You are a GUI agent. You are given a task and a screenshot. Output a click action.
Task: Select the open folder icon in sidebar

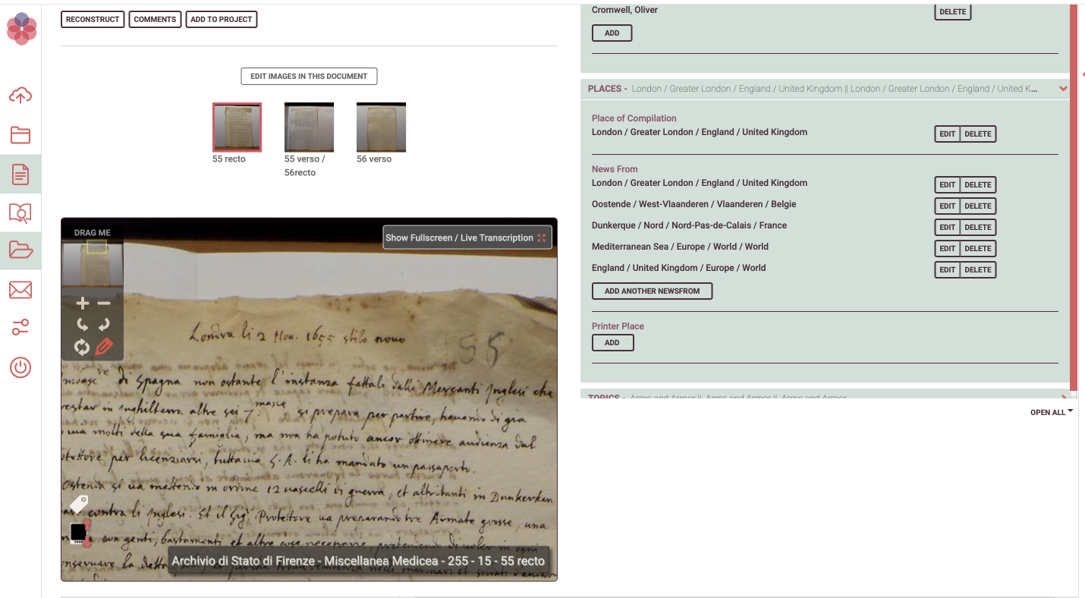tap(20, 250)
